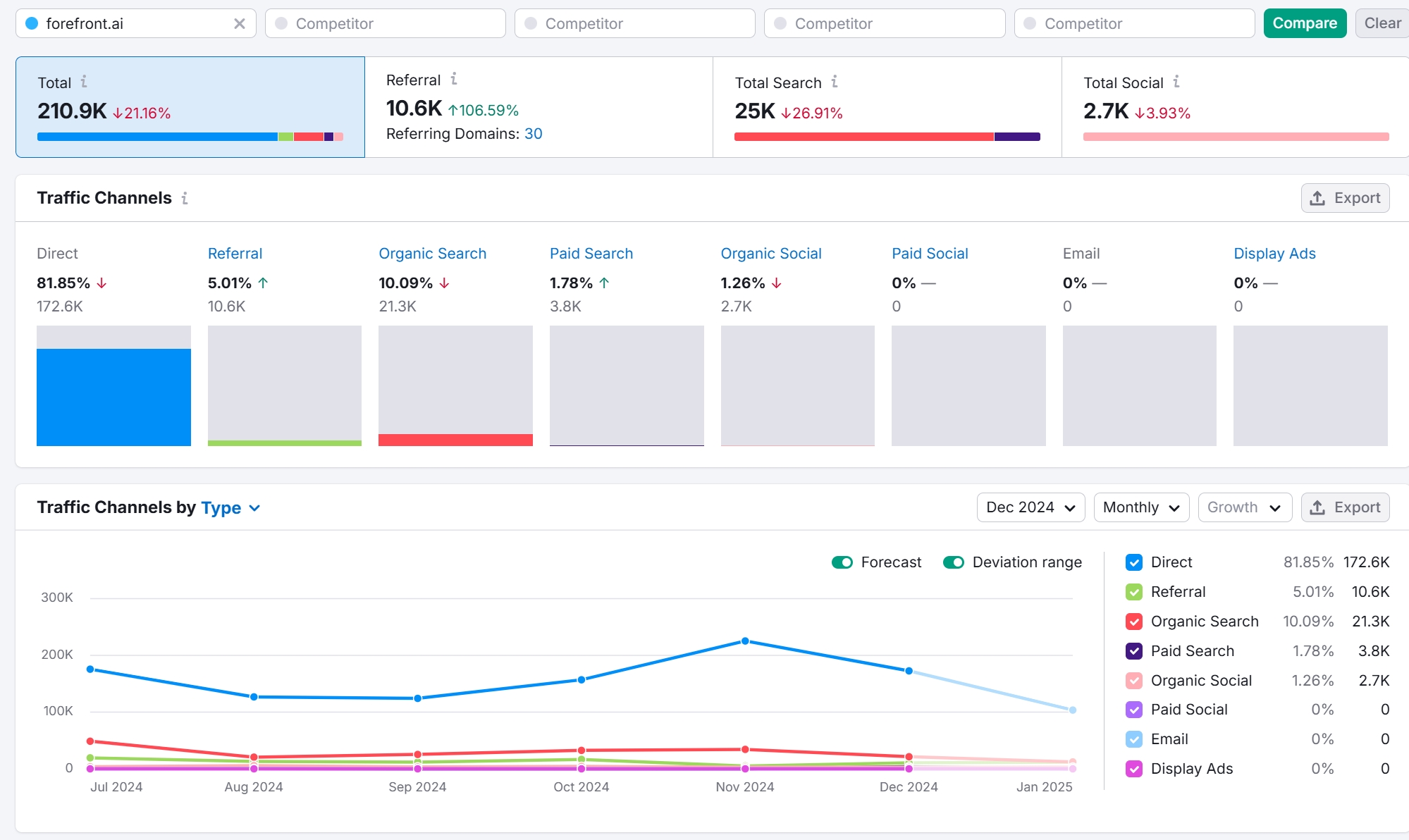
Task: Remove forefront.ai with the X icon
Action: 240,24
